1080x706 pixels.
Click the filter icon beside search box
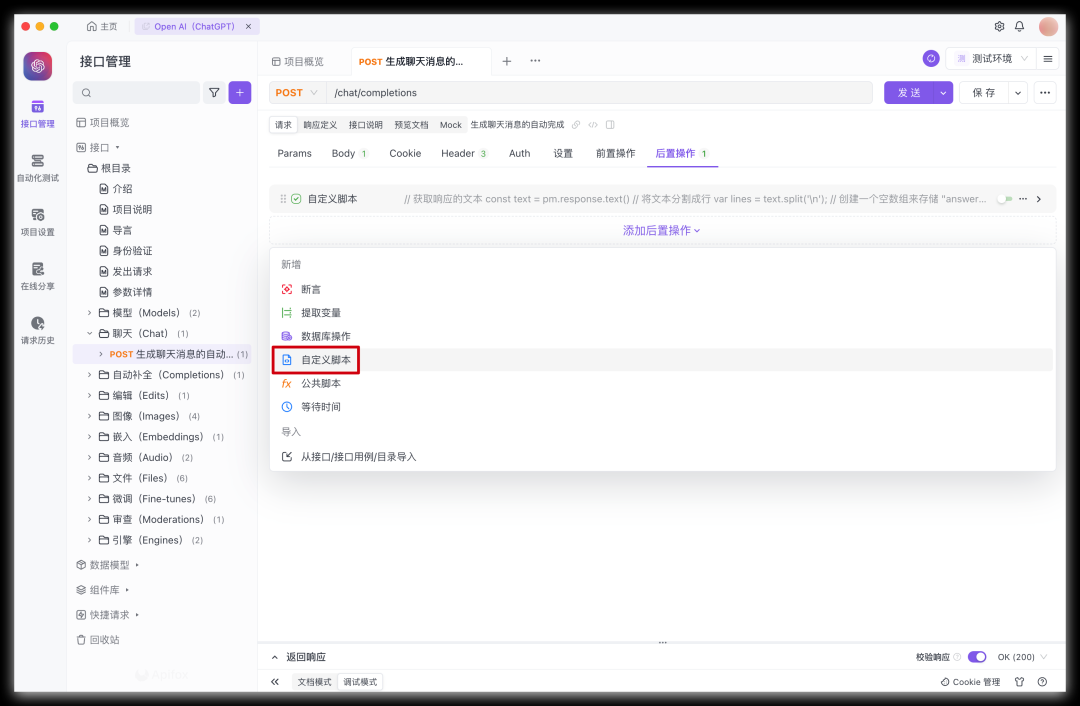pos(214,93)
